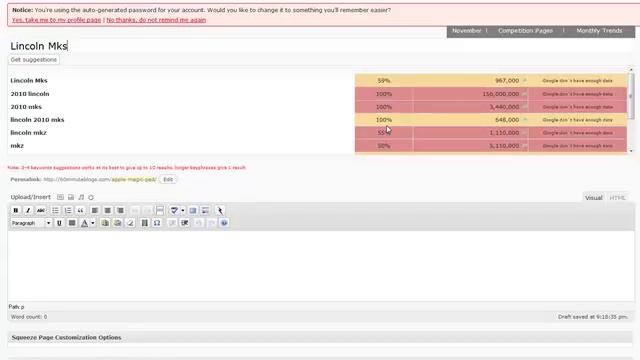Click inside the empty post editor area
Screen dimensions: 640x360
coord(321,265)
